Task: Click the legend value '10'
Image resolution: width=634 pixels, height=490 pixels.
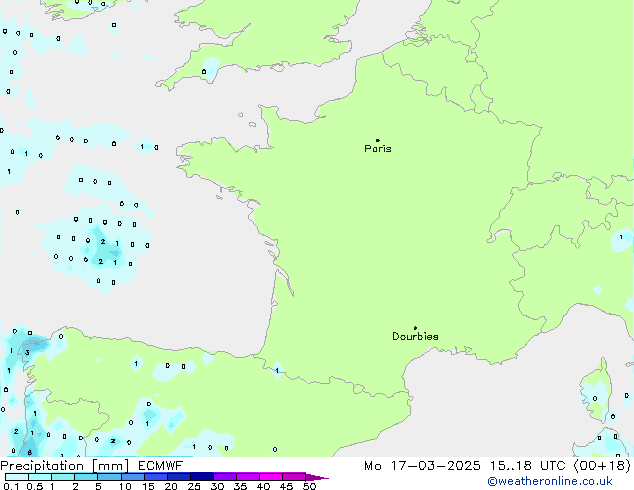Action: [x=125, y=486]
